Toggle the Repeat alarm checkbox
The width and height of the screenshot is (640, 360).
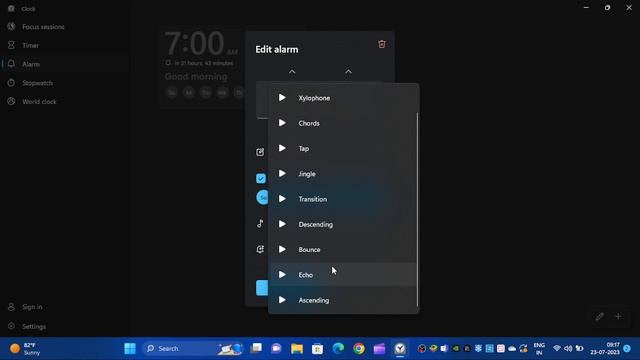click(261, 178)
